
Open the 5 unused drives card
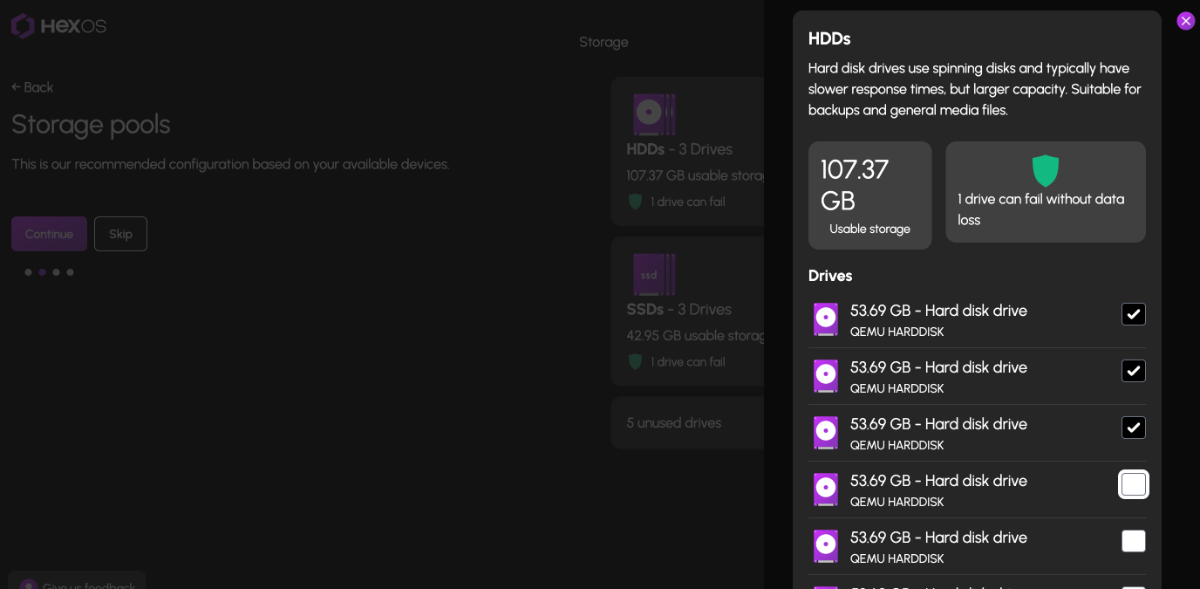click(688, 423)
